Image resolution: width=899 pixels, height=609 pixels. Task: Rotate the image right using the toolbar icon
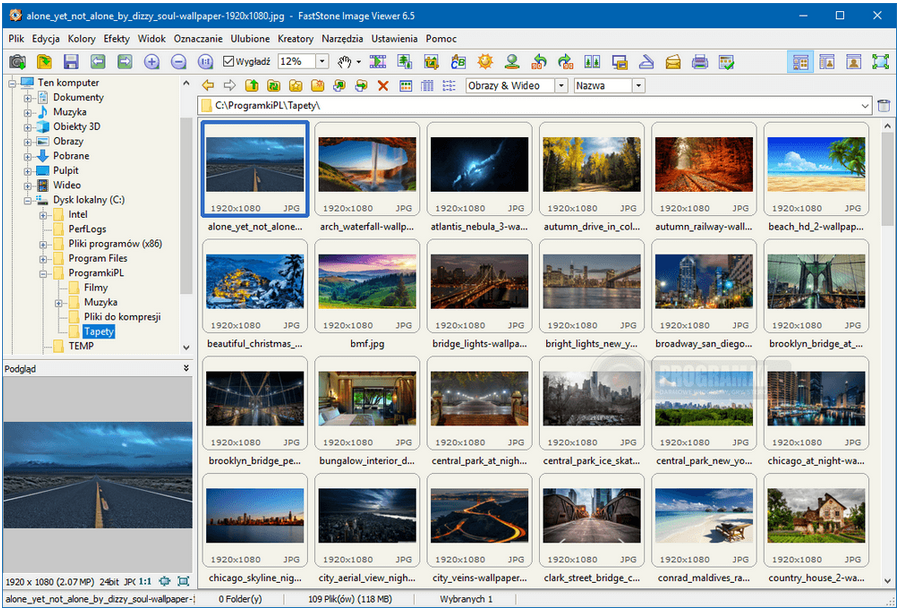click(x=566, y=61)
